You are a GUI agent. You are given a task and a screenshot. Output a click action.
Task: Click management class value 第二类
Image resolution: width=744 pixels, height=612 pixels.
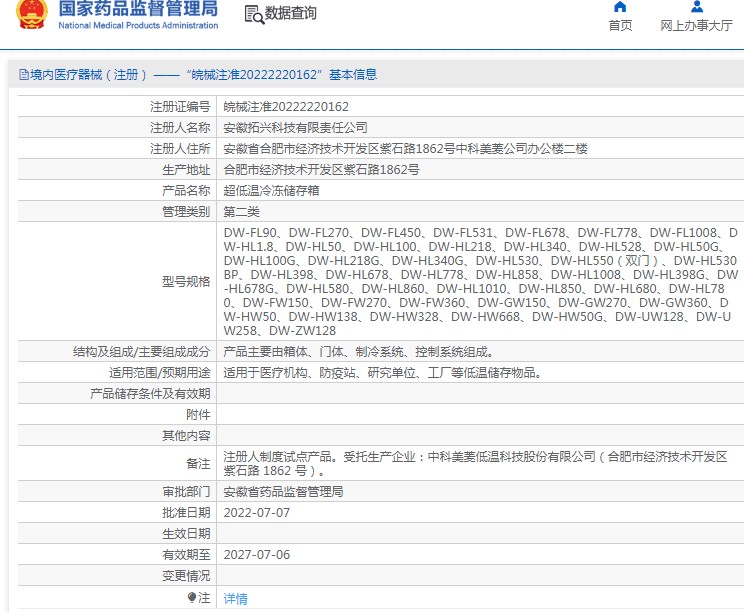tap(242, 212)
